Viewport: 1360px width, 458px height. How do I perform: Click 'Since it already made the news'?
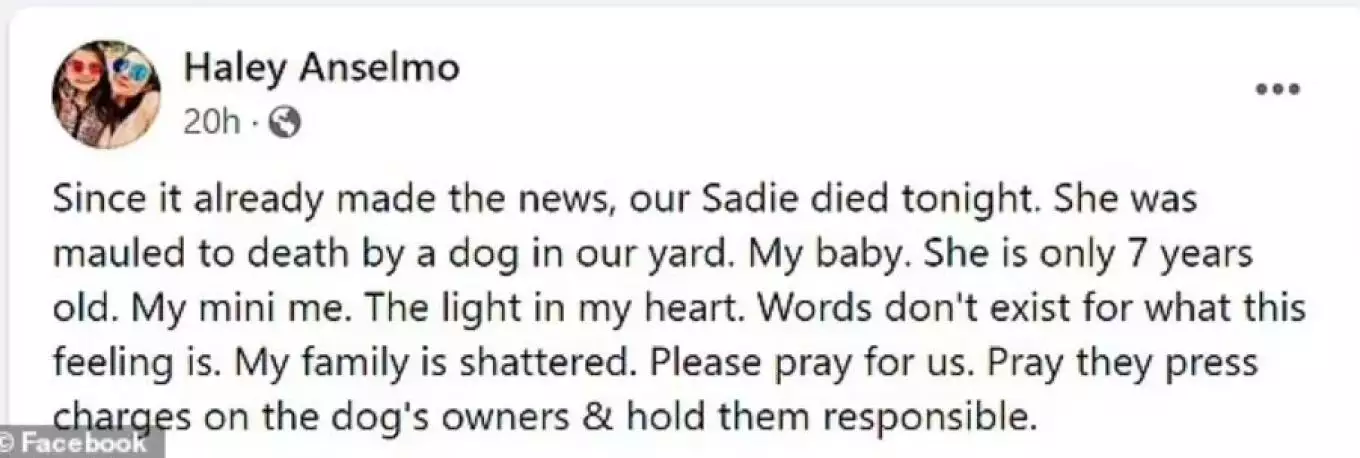(x=336, y=200)
